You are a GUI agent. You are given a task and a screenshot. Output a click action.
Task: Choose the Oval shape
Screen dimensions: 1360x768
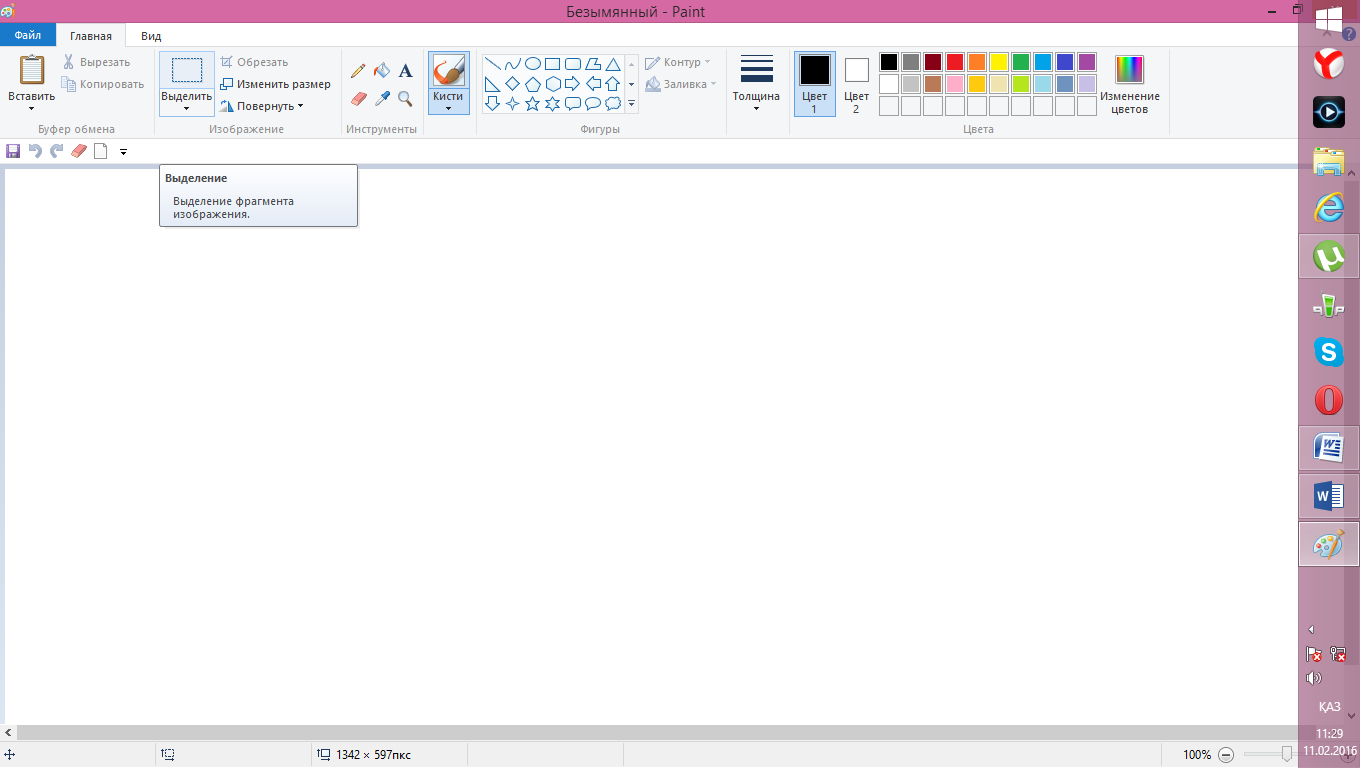point(533,64)
